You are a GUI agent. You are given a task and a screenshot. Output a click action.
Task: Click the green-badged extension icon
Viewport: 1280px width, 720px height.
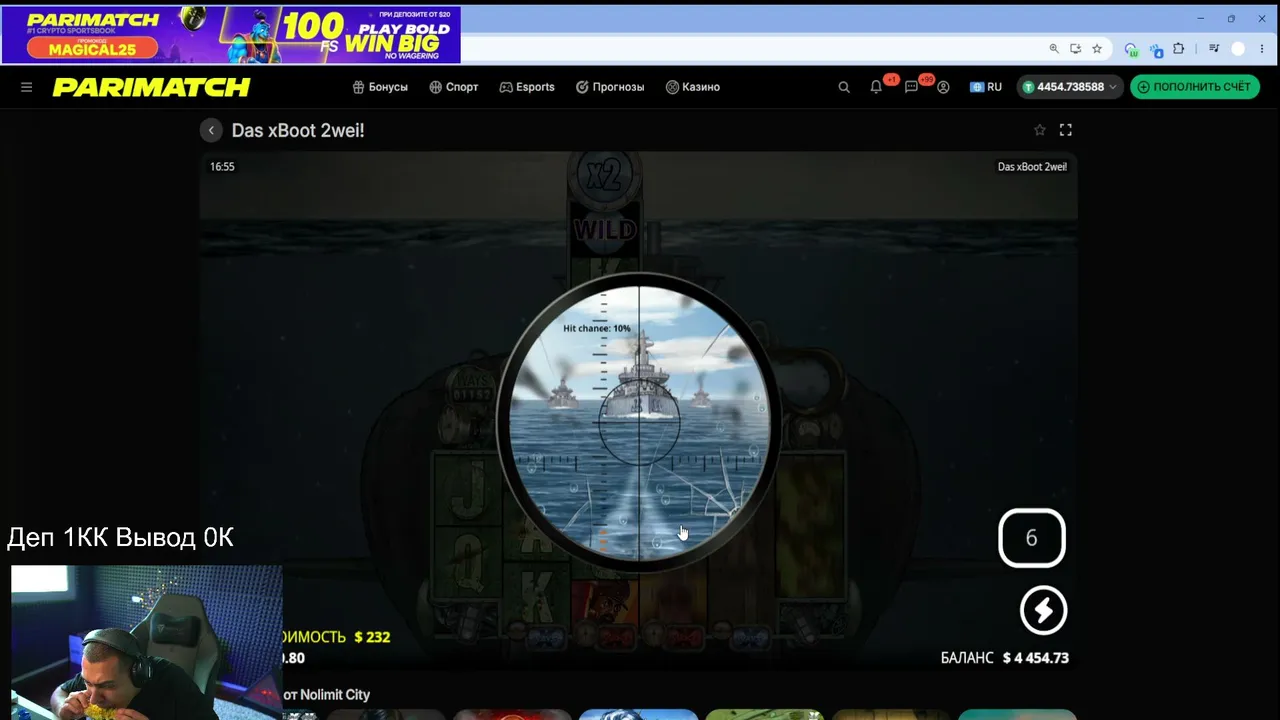point(1131,49)
